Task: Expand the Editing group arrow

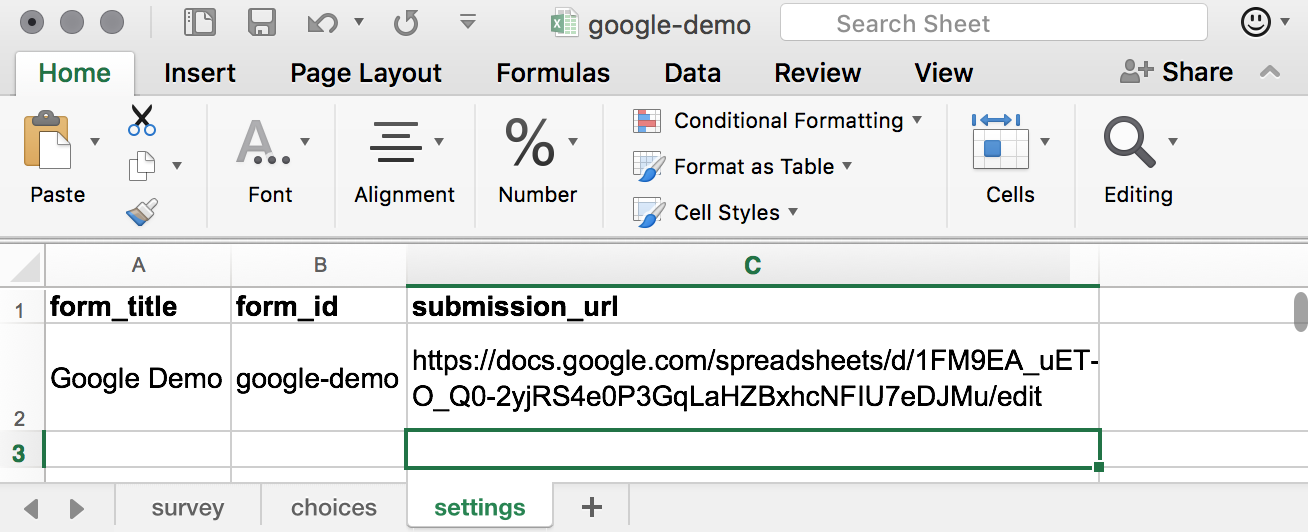Action: point(1173,142)
